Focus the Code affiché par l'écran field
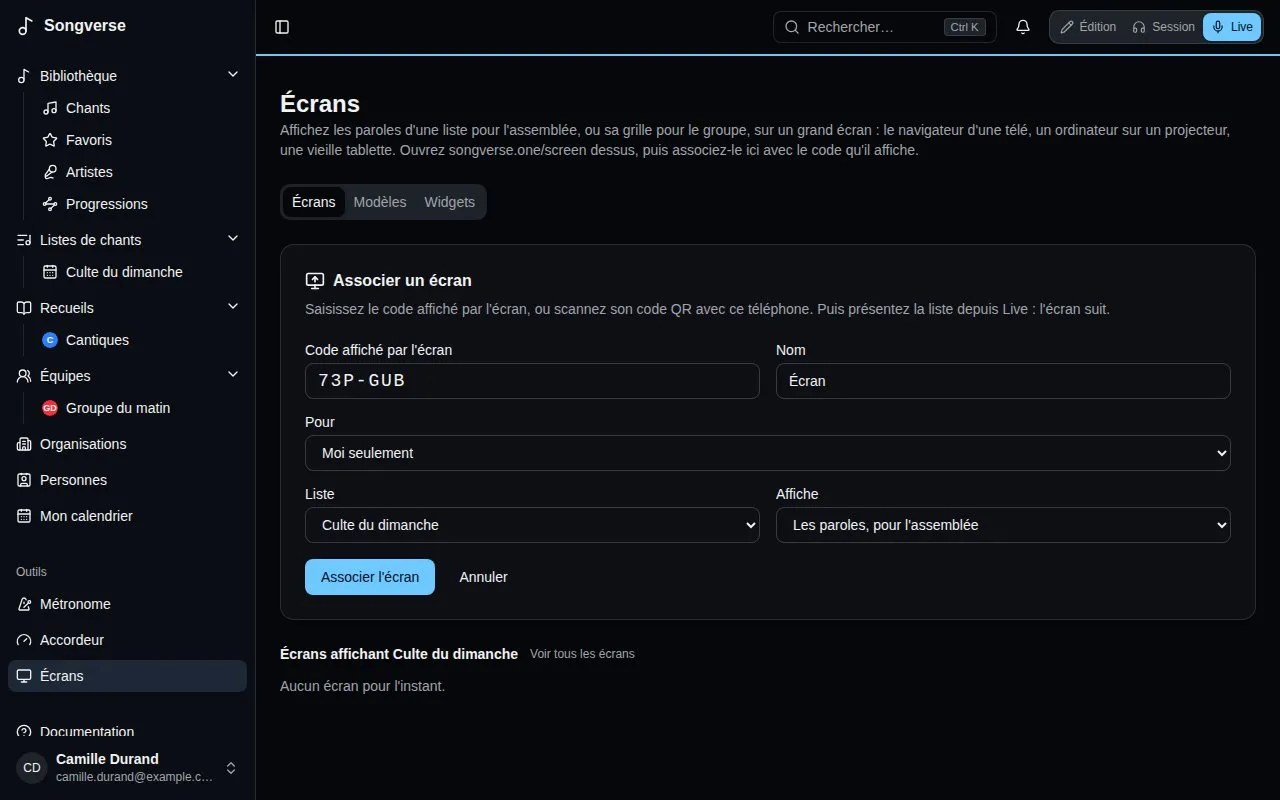Viewport: 1280px width, 800px height. point(532,381)
